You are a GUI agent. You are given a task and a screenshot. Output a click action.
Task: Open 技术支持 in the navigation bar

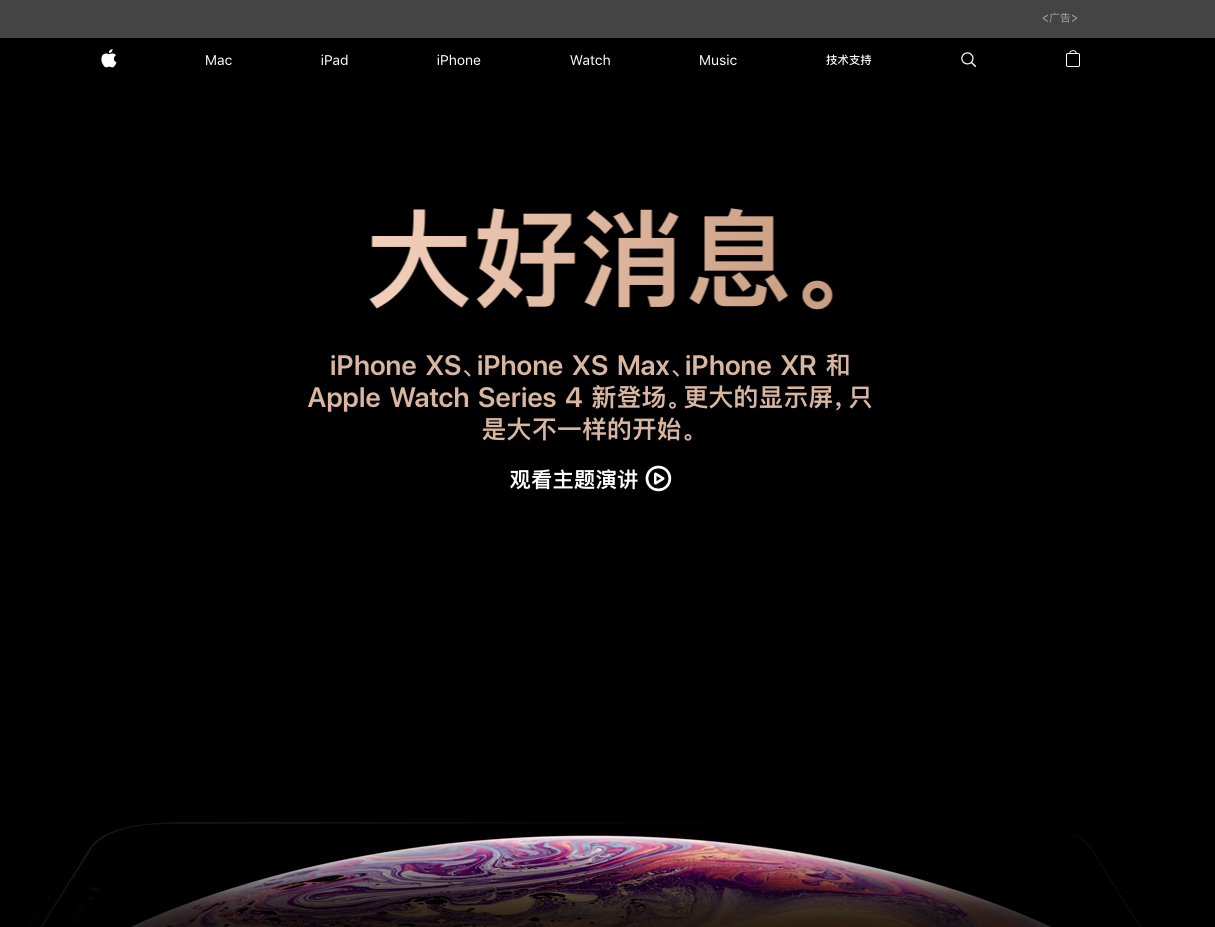pos(848,60)
